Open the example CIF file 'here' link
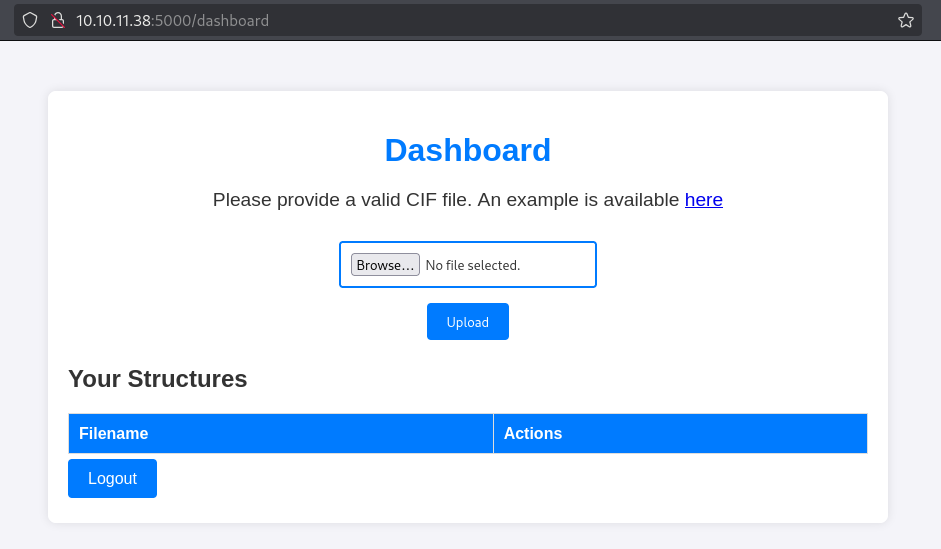The width and height of the screenshot is (941, 549). pyautogui.click(x=703, y=199)
